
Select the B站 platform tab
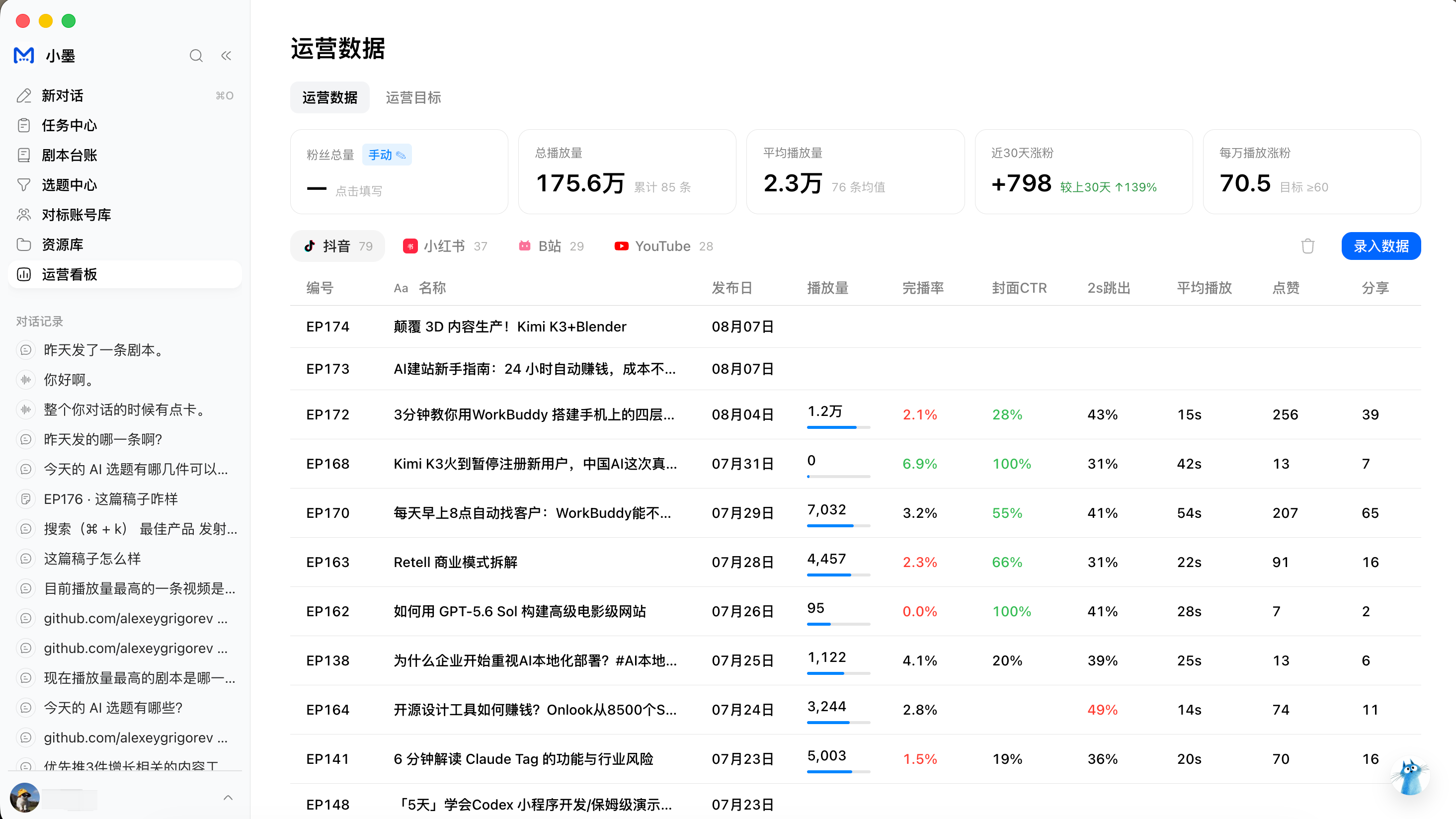coord(551,246)
